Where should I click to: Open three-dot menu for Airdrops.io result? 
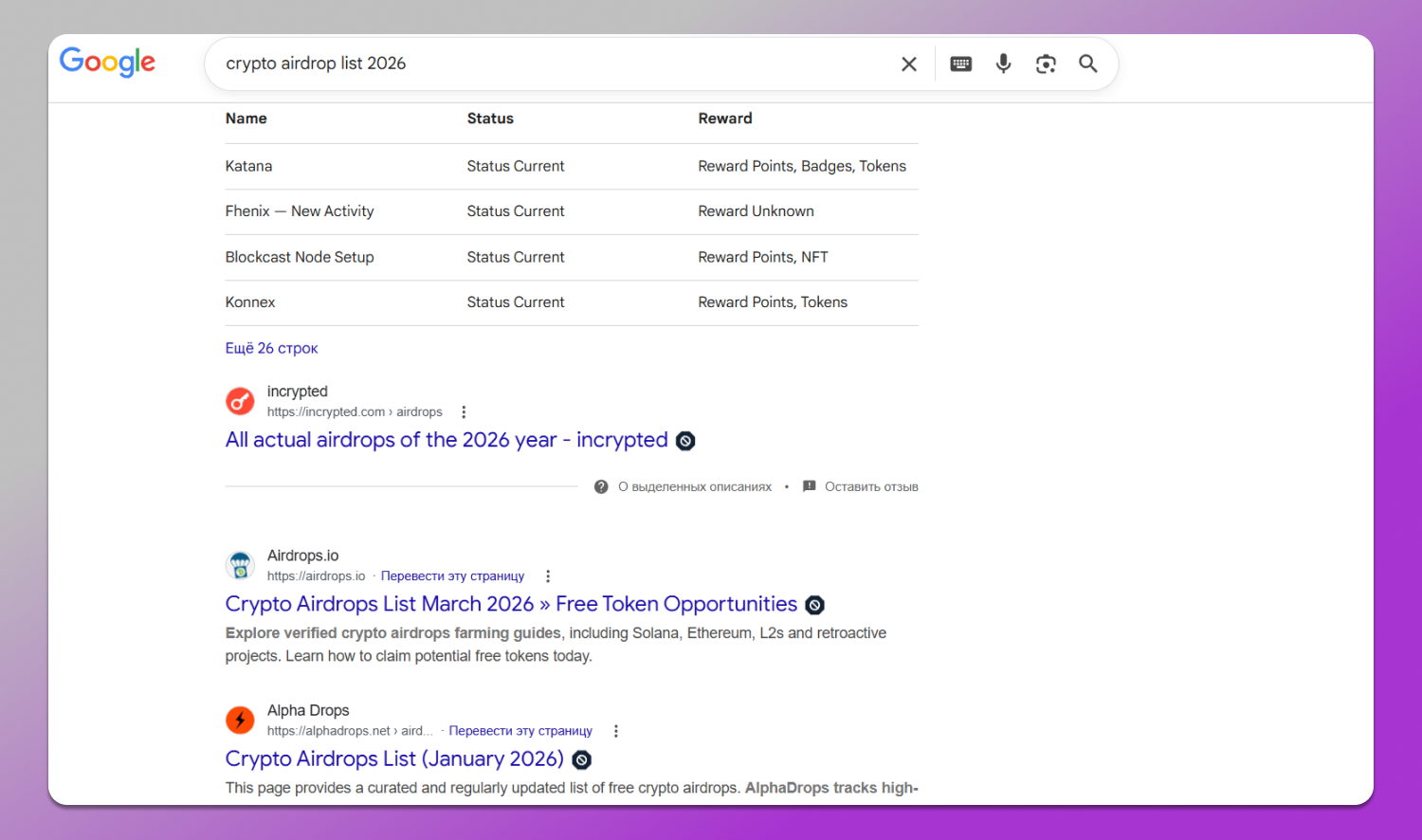548,576
